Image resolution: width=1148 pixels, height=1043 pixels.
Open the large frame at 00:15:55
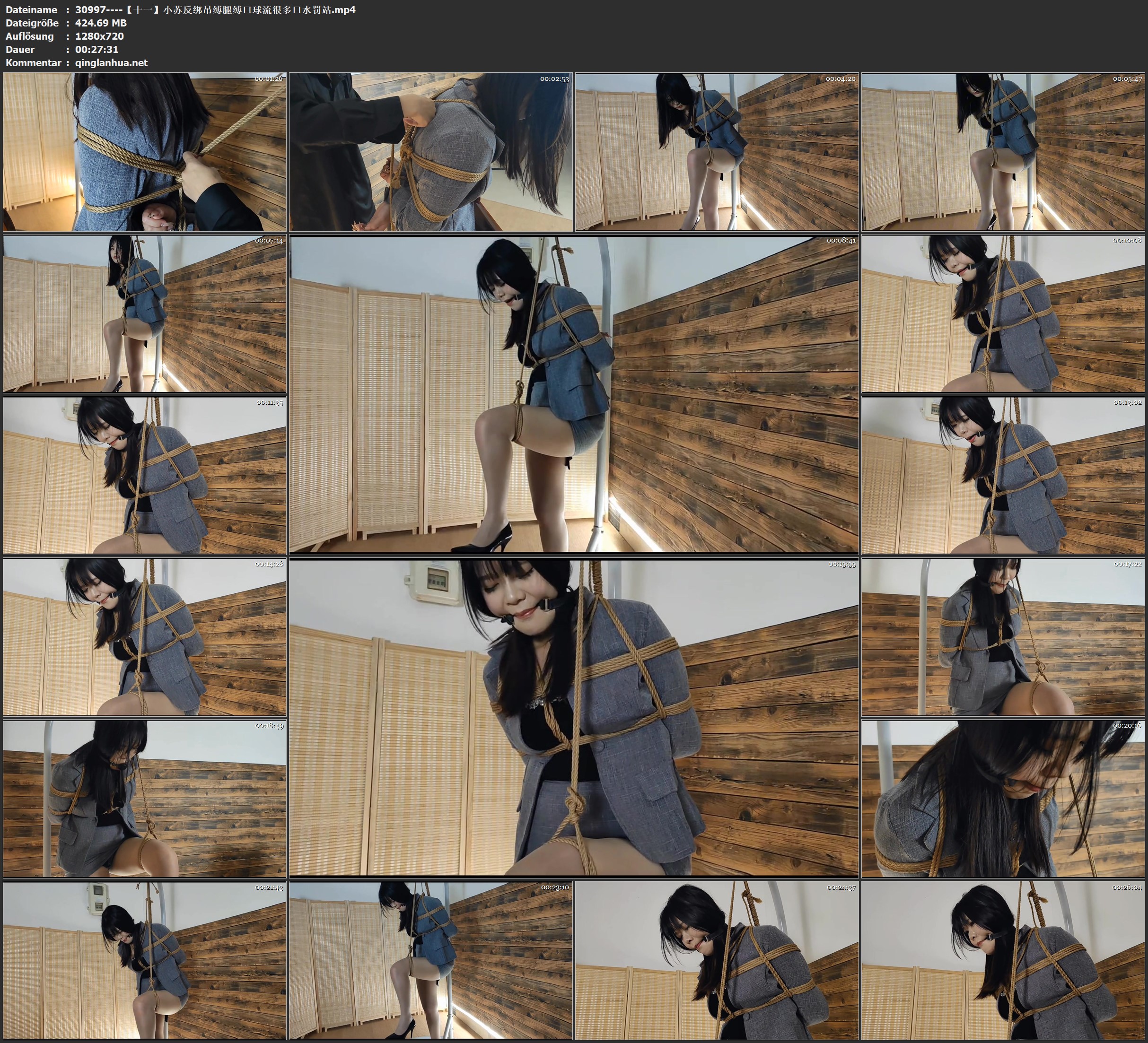[x=573, y=717]
